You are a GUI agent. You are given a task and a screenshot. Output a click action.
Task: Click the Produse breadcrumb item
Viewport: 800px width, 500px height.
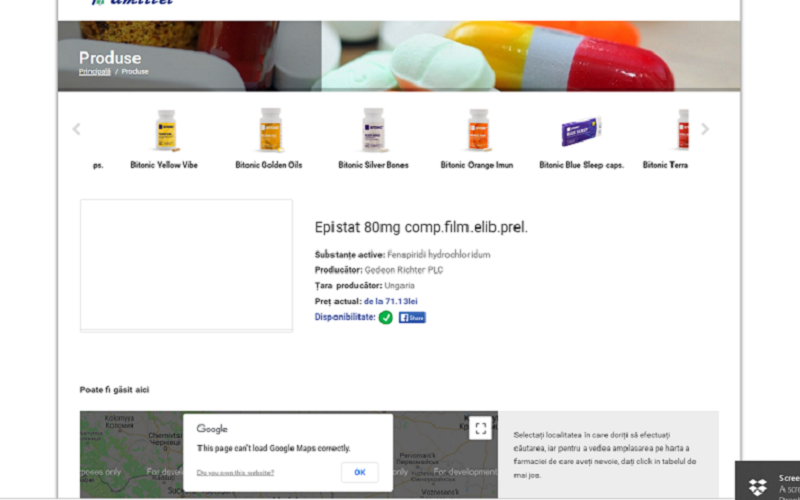135,72
